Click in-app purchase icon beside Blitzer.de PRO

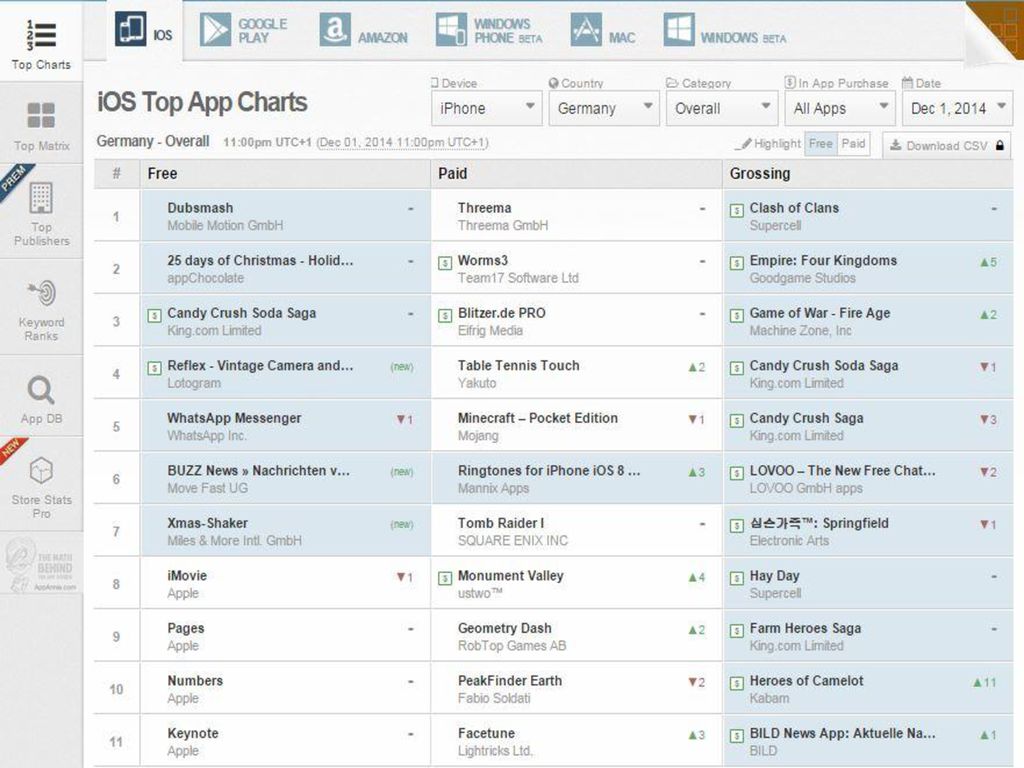point(445,315)
